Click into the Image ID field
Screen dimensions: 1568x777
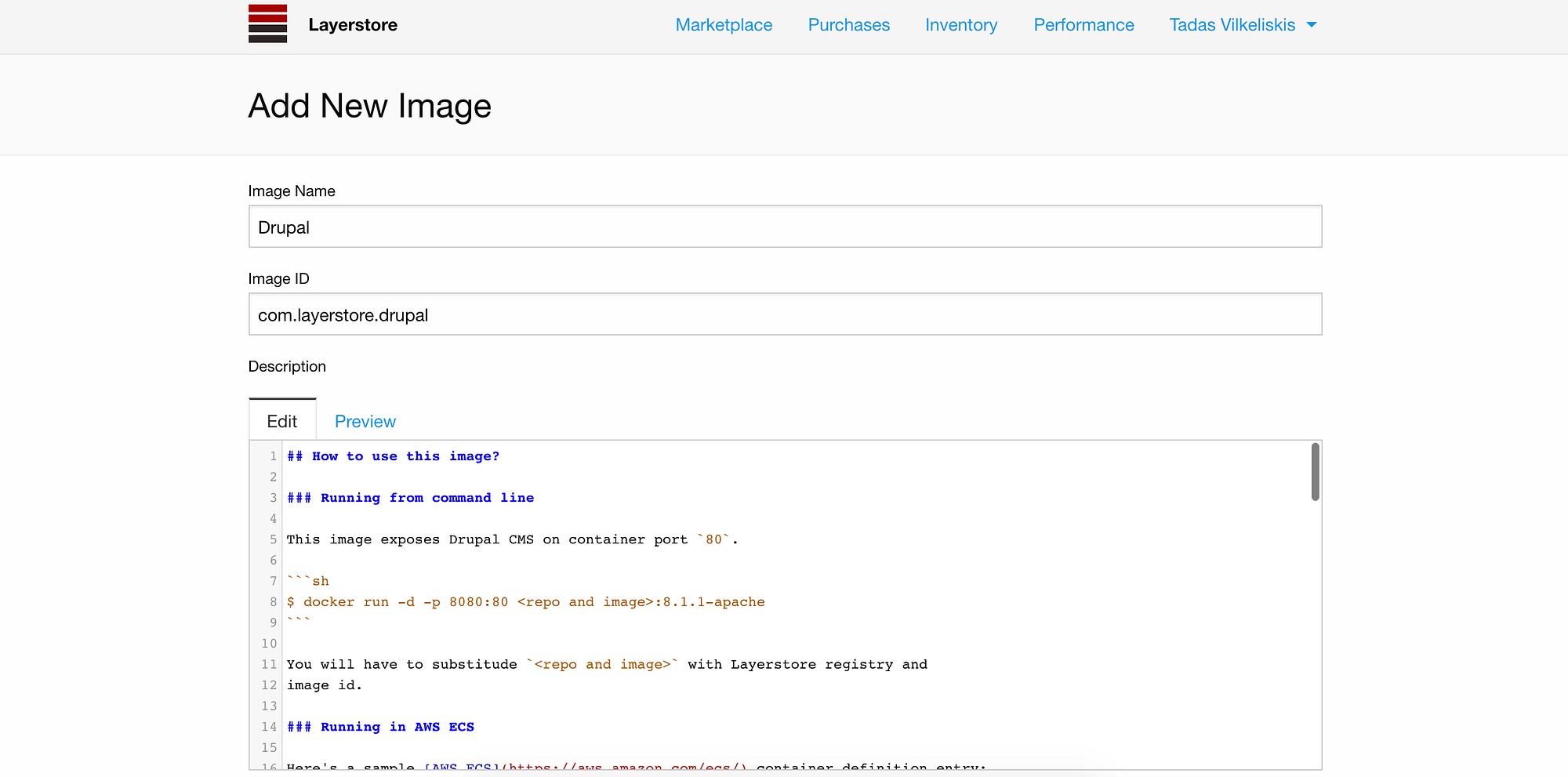(x=785, y=315)
